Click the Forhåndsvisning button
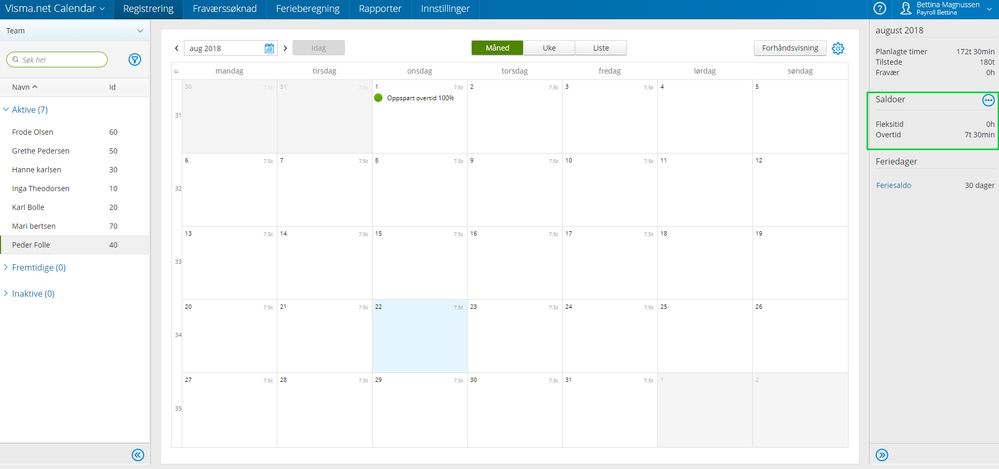Viewport: 999px width, 469px height. tap(790, 48)
